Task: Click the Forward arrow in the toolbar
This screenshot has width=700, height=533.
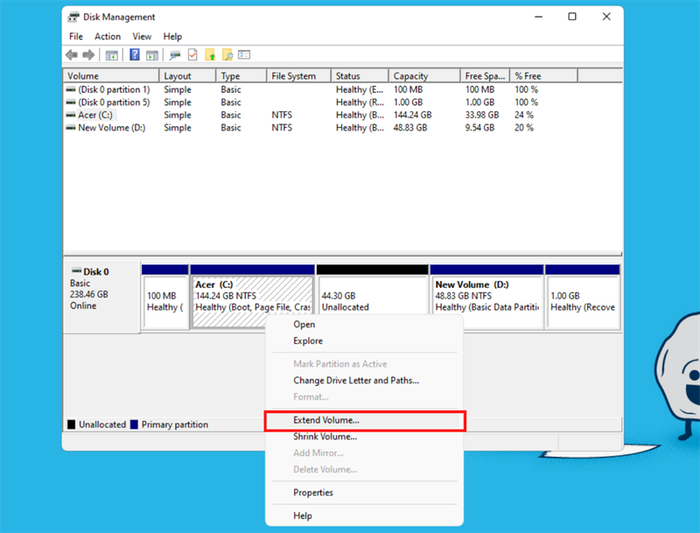Action: [x=89, y=55]
